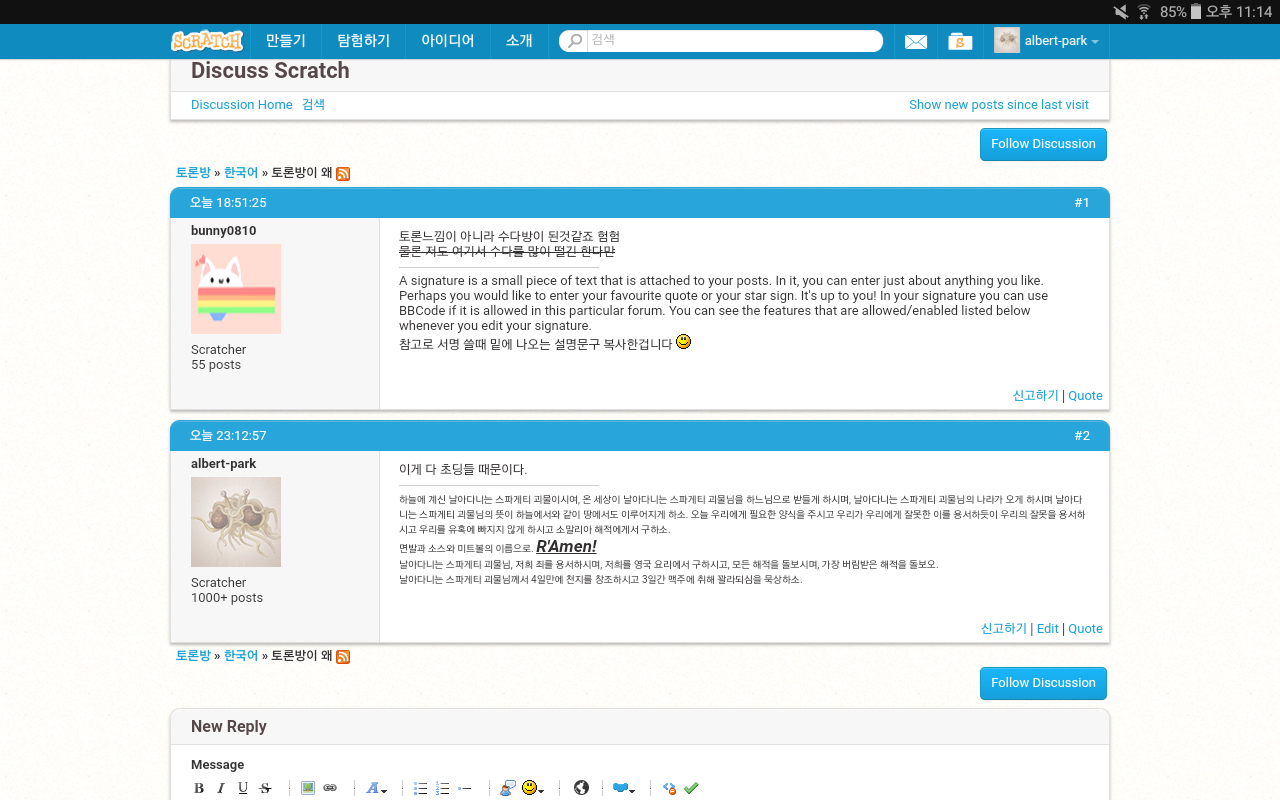The image size is (1280, 800).
Task: Open the My Stuff folder icon
Action: (960, 41)
